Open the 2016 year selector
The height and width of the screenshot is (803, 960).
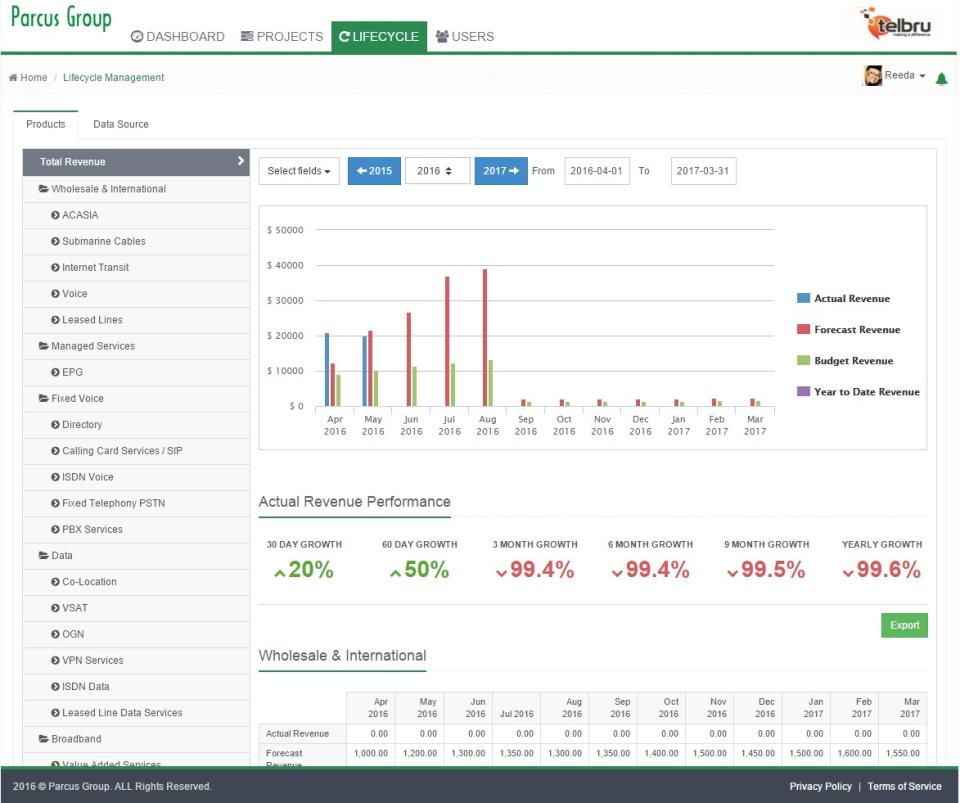437,171
